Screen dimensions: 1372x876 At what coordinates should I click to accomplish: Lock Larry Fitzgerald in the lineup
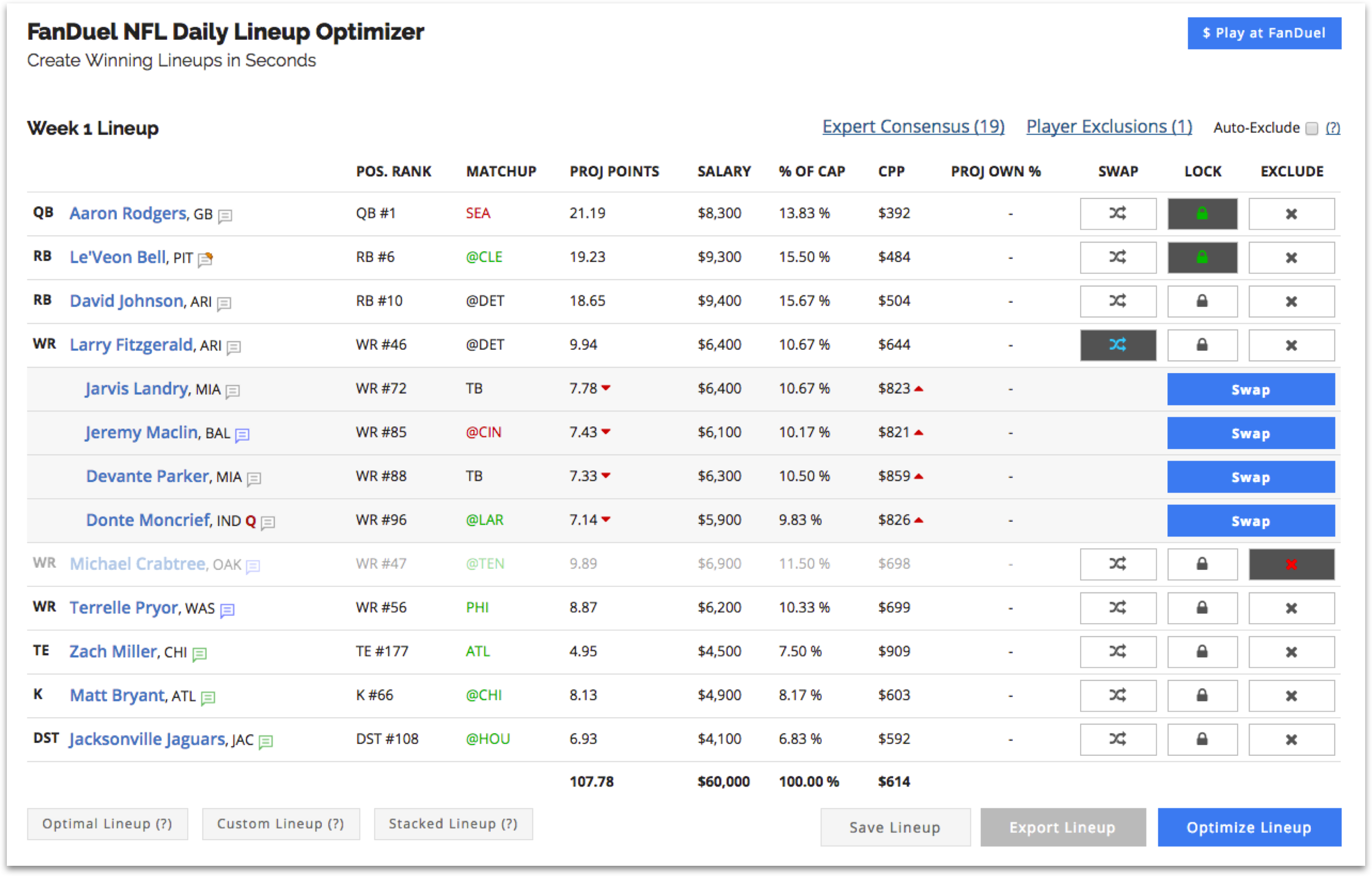click(x=1202, y=345)
